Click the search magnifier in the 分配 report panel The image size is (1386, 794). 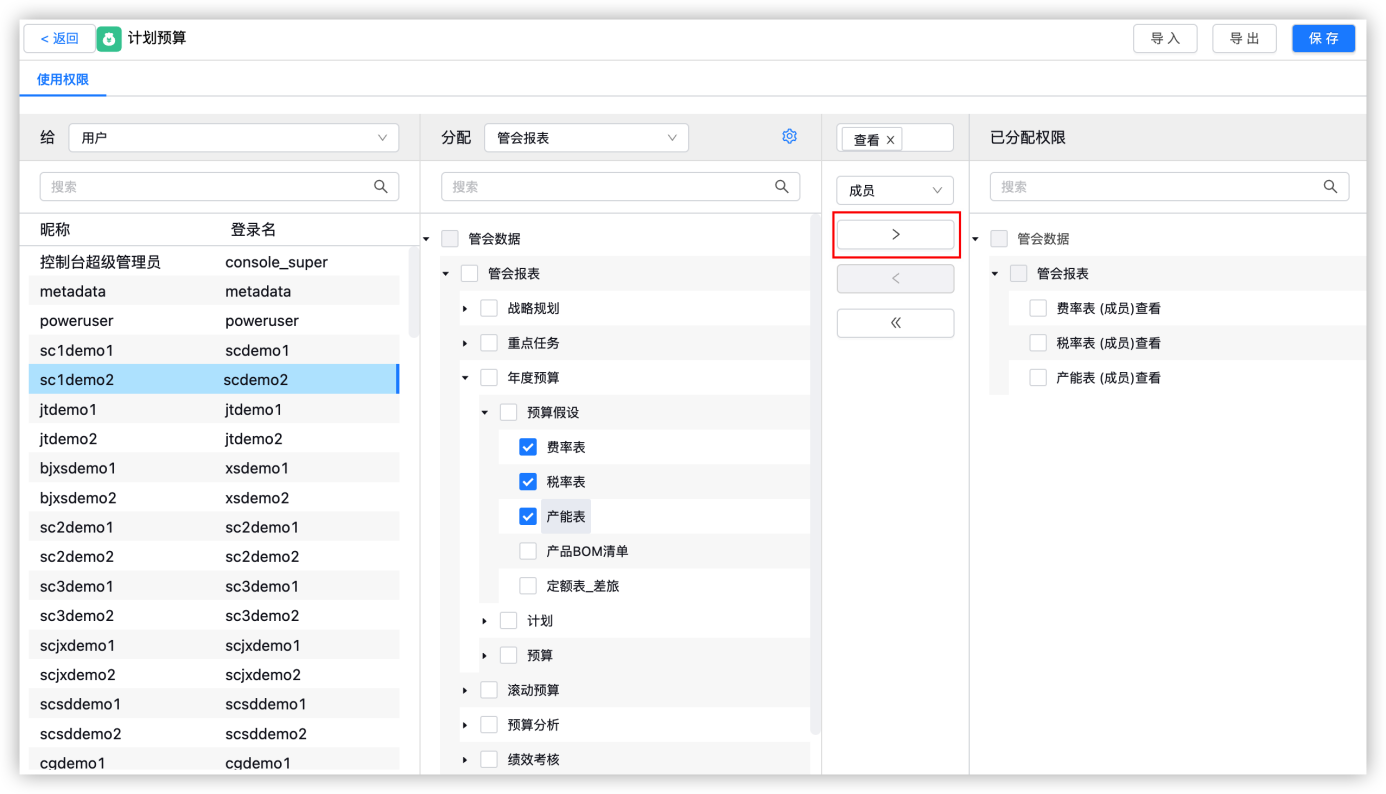tap(782, 186)
